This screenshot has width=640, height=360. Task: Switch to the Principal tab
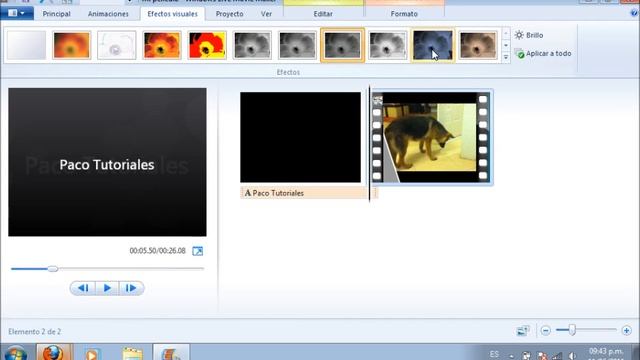56,14
